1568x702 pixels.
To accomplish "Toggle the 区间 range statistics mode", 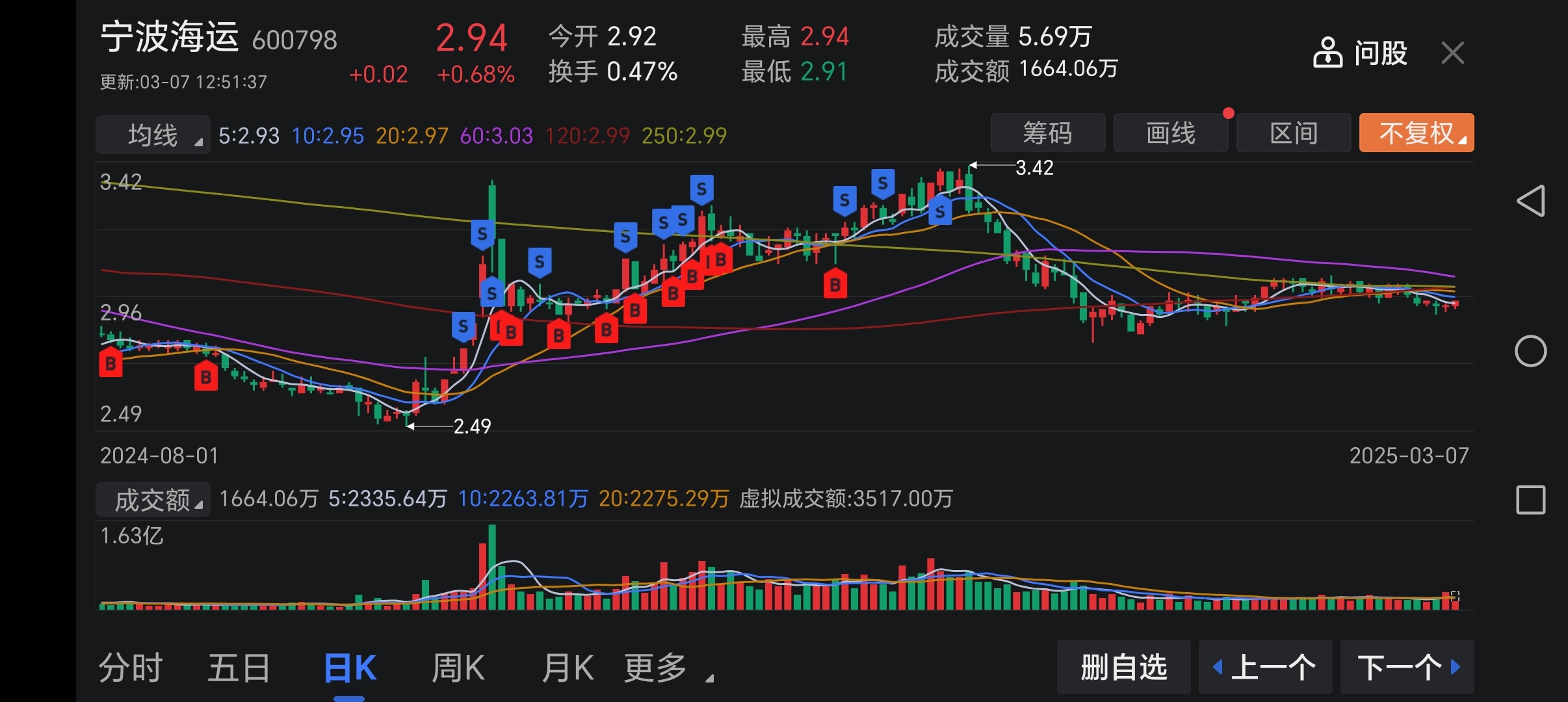I will [1293, 133].
